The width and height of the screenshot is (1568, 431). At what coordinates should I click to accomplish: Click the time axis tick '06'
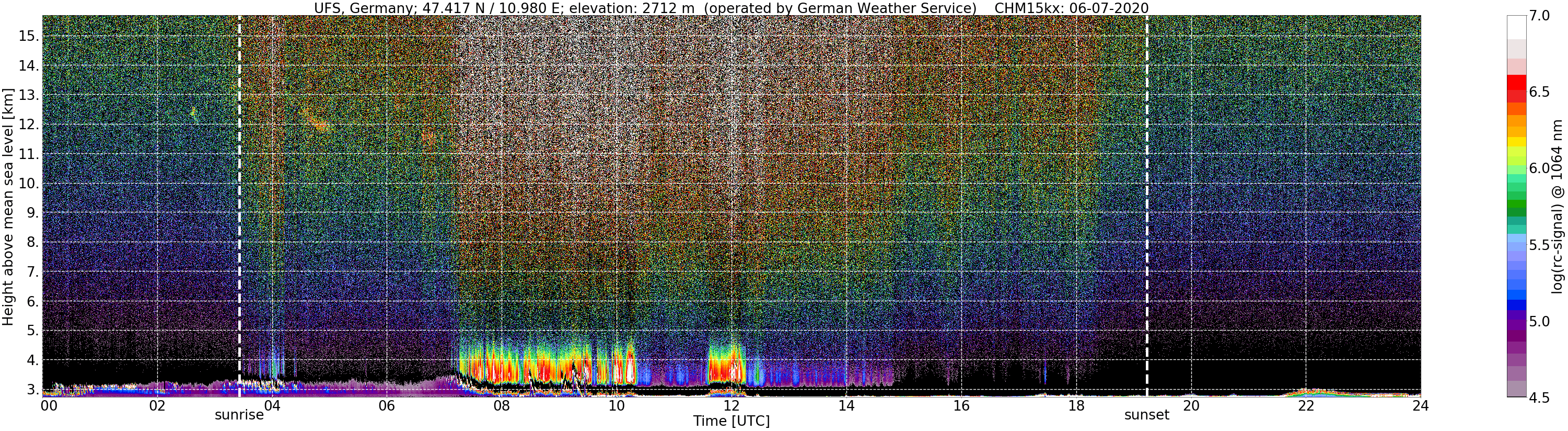coord(387,405)
